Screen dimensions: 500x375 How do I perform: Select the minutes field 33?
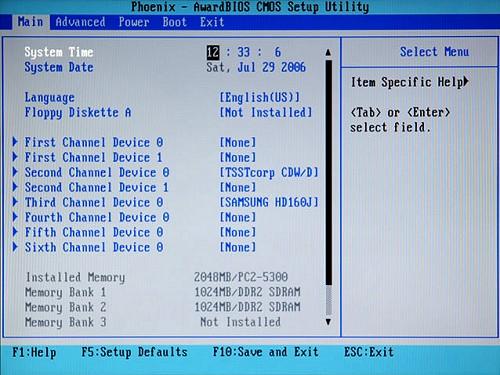(x=244, y=52)
